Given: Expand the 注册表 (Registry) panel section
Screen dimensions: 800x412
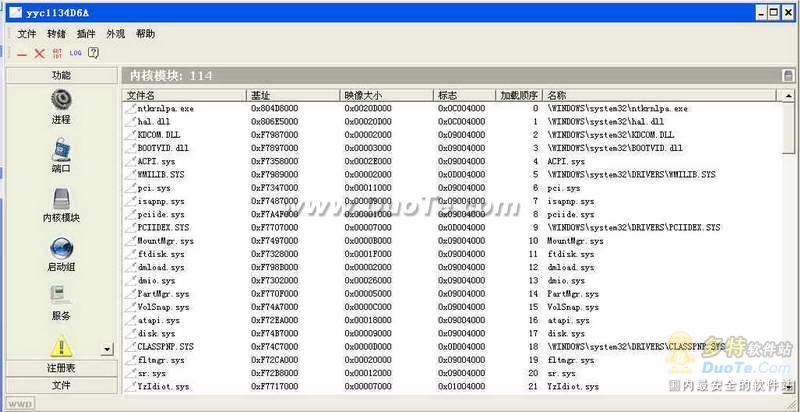Looking at the screenshot, I should click(61, 368).
